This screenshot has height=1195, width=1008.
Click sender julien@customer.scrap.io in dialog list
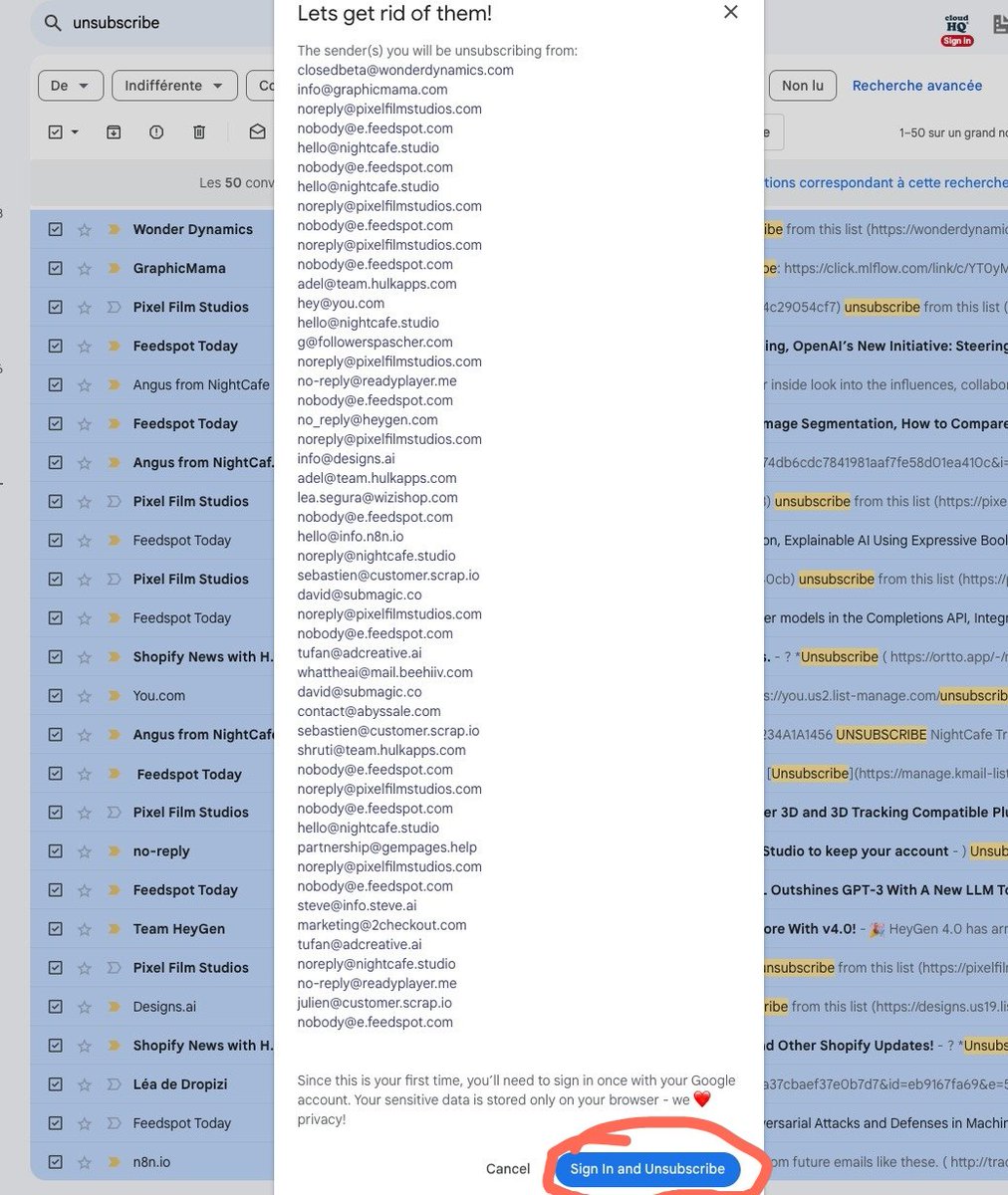375,1003
